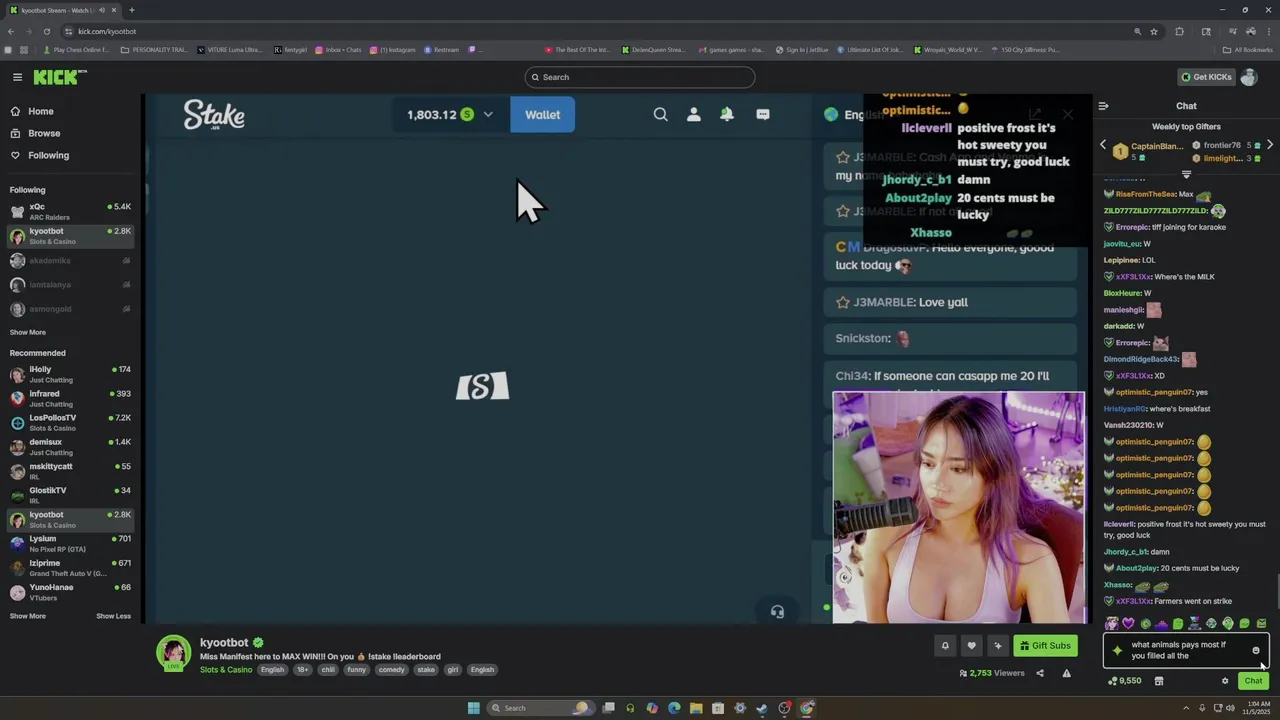Open Stake support headset icon
The width and height of the screenshot is (1280, 720).
tap(777, 611)
